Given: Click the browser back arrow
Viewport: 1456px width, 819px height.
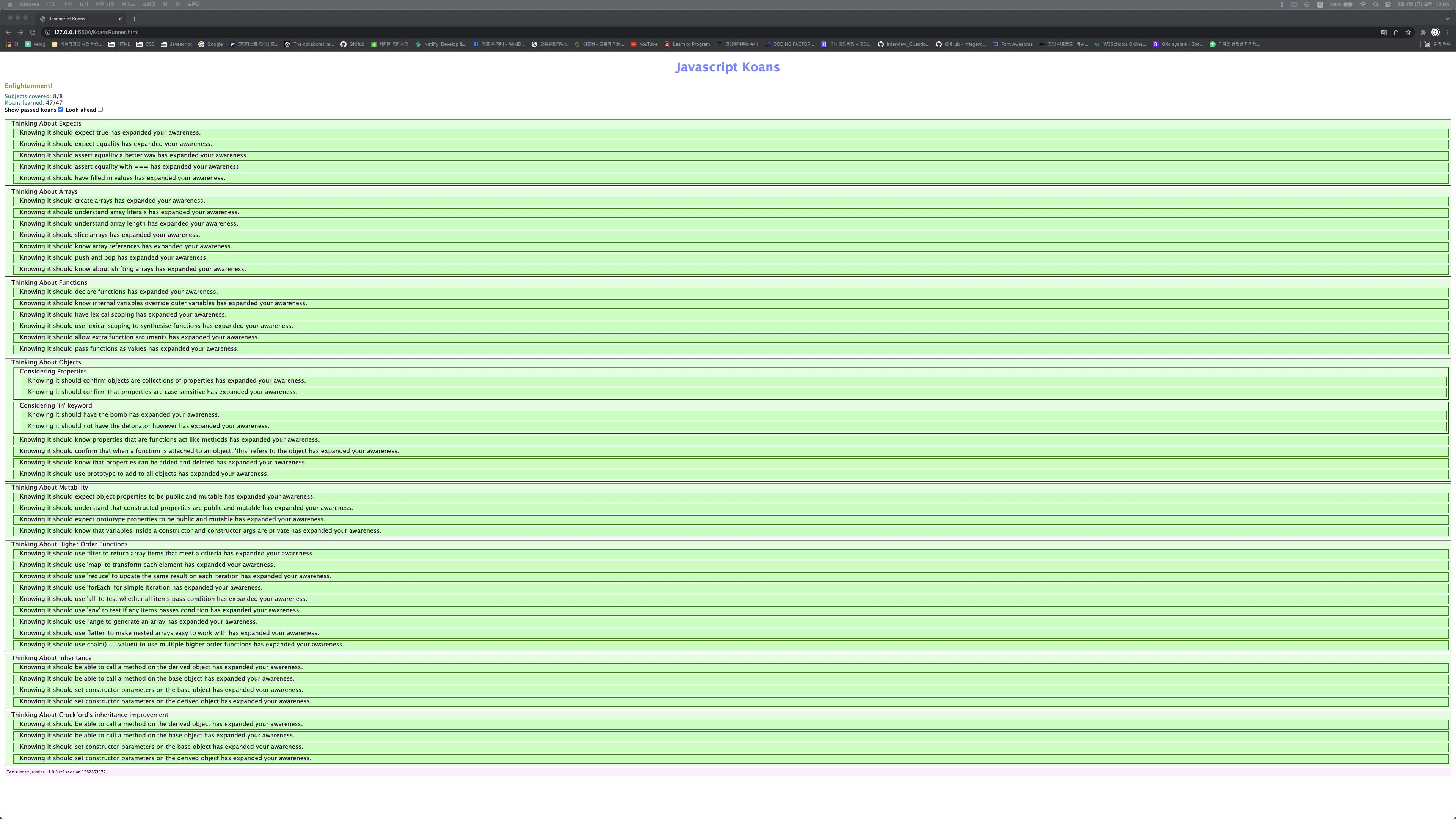Looking at the screenshot, I should 8,32.
